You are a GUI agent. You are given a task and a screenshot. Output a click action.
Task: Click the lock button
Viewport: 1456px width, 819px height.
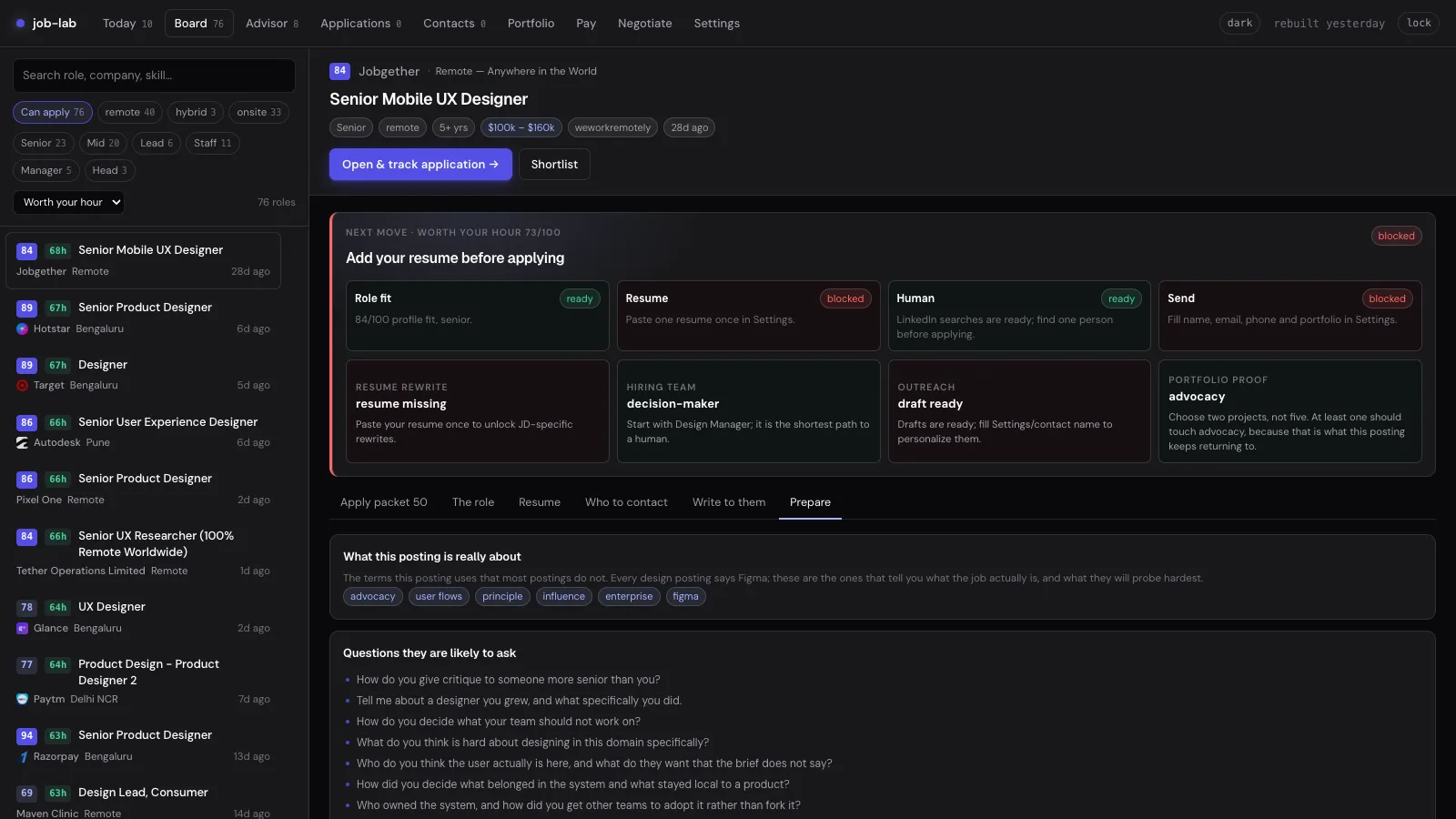point(1419,24)
